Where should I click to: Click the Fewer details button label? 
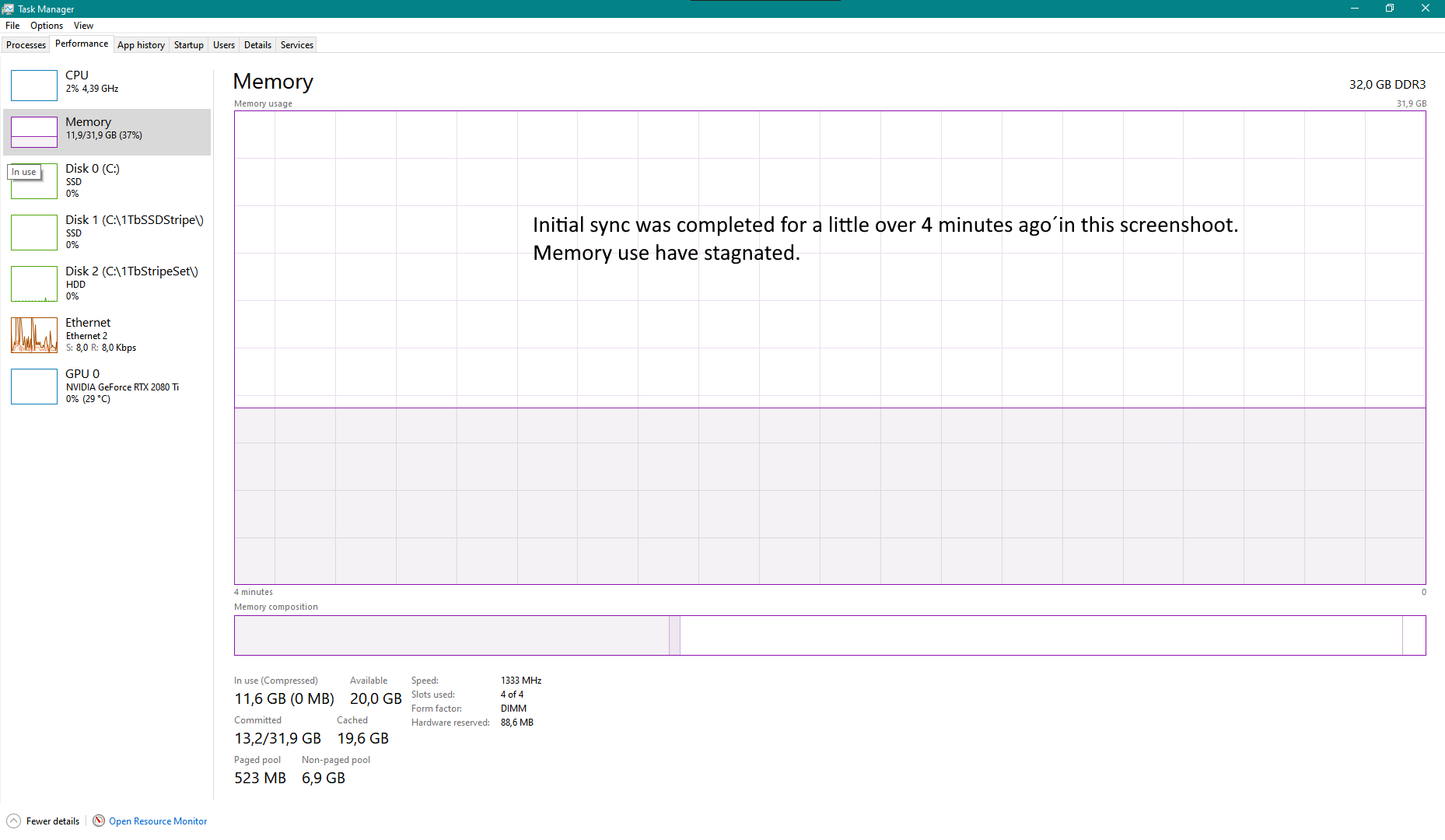(53, 821)
